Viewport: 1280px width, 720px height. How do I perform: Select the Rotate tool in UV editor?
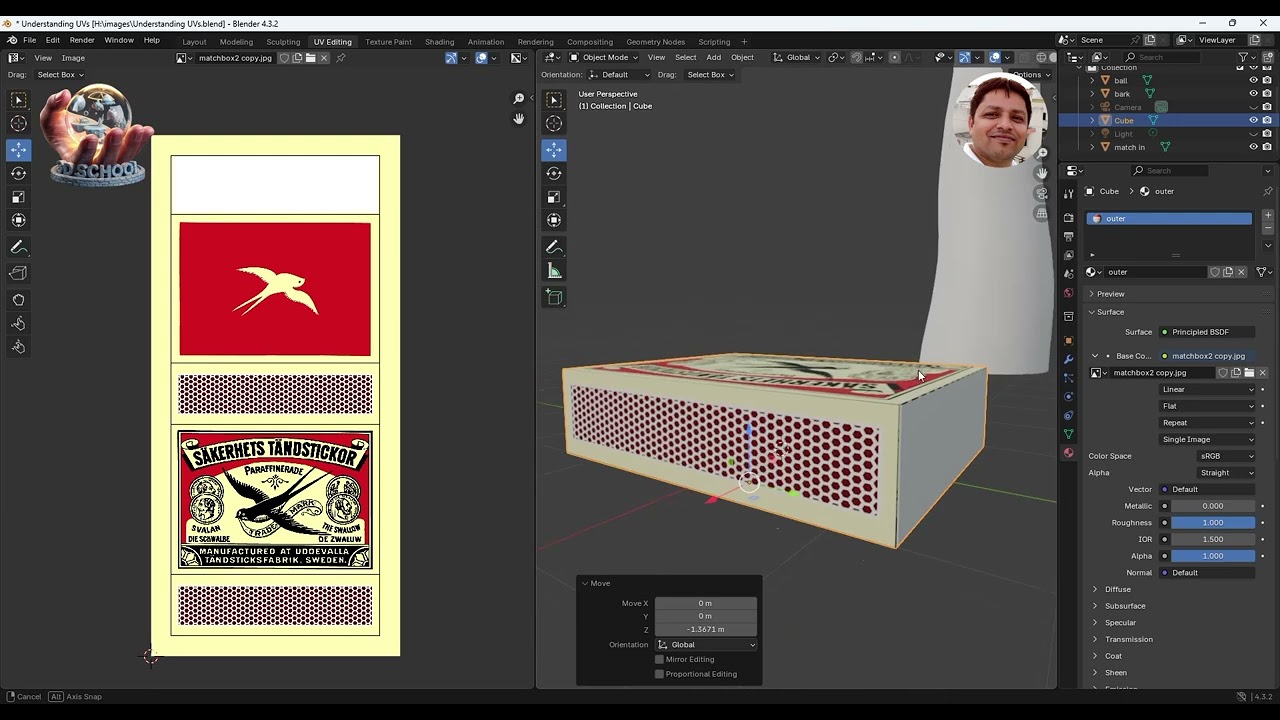click(18, 173)
